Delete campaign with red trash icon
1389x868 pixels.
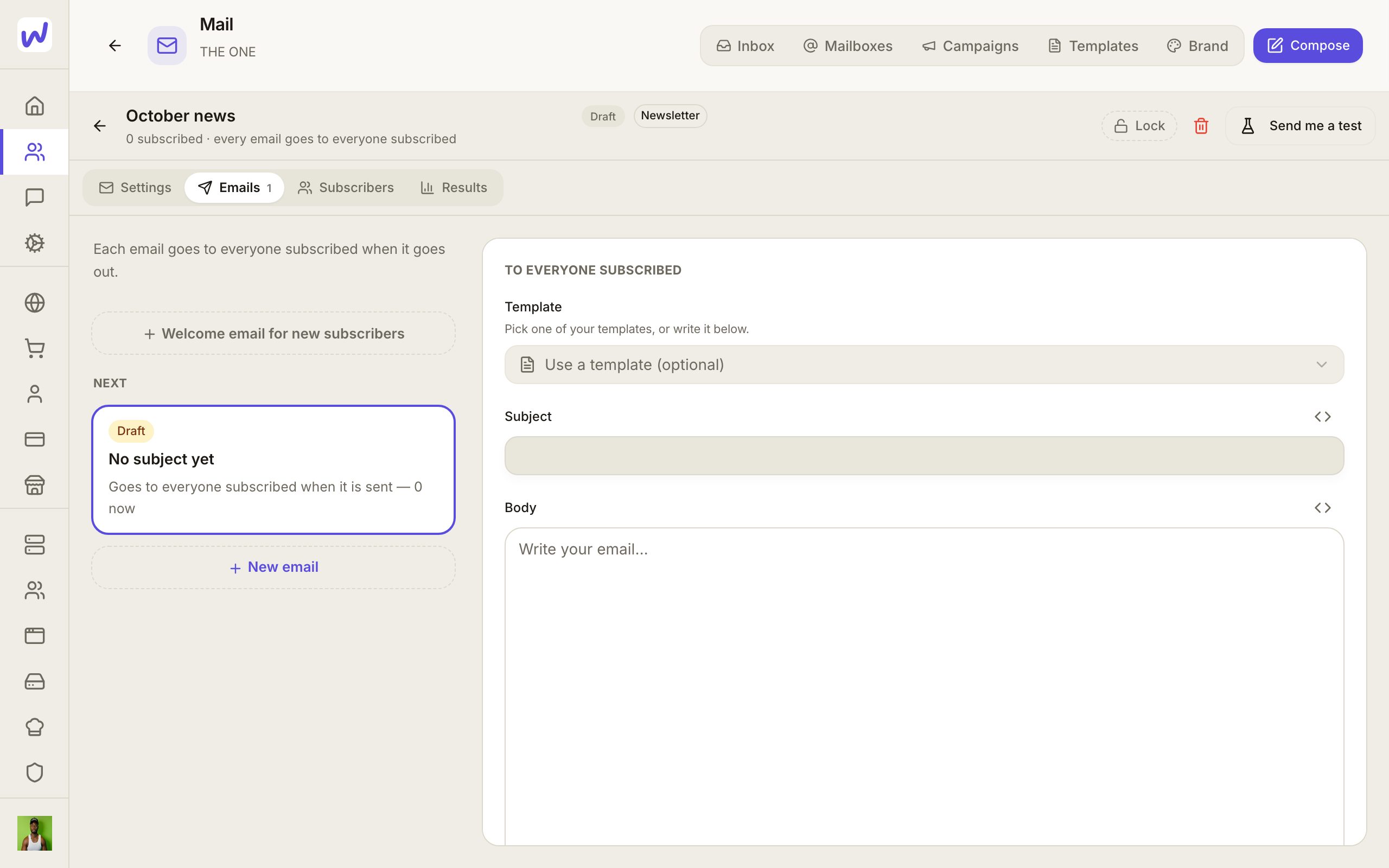(1201, 126)
